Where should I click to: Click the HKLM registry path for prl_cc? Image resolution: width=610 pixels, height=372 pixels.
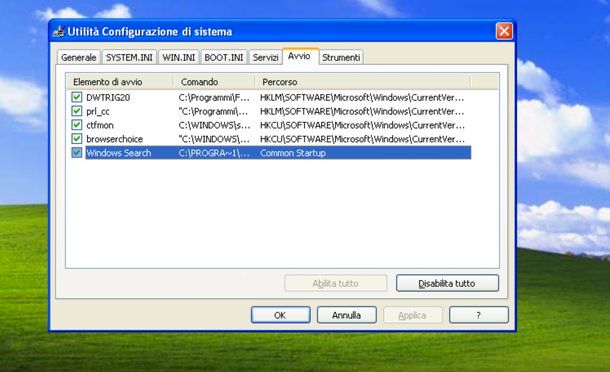(362, 111)
